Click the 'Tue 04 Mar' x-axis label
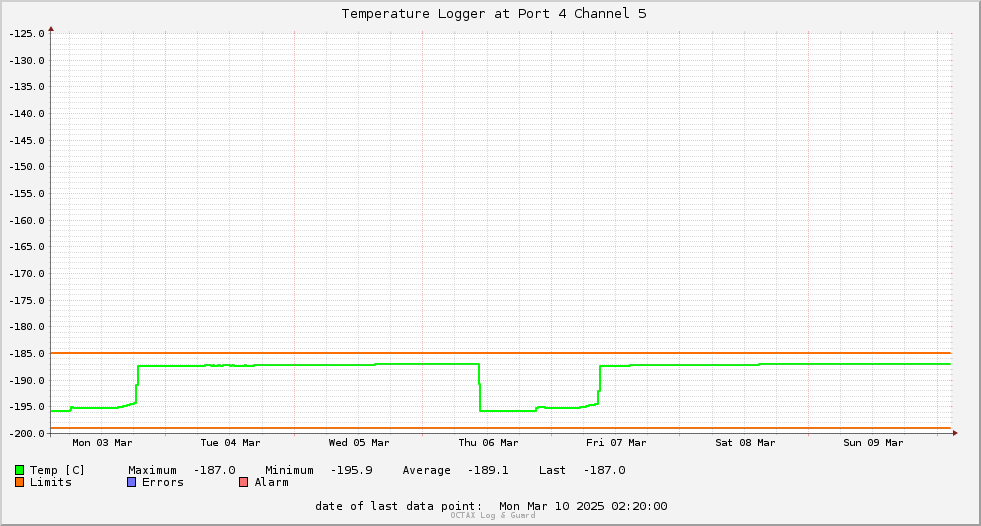This screenshot has width=981, height=526. pos(230,443)
